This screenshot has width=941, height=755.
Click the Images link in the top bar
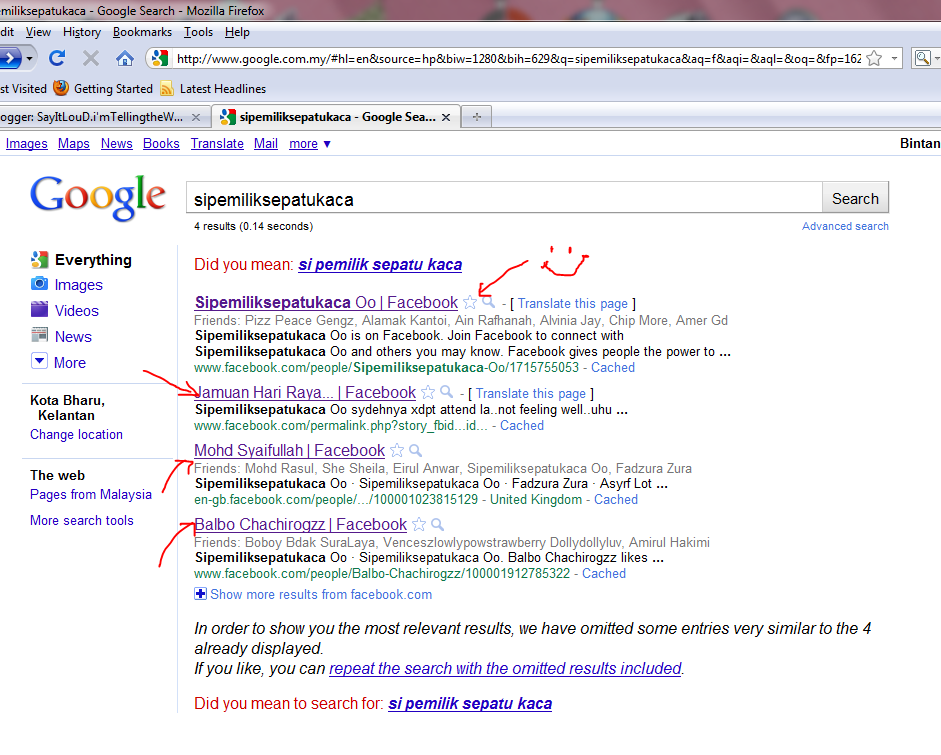26,143
